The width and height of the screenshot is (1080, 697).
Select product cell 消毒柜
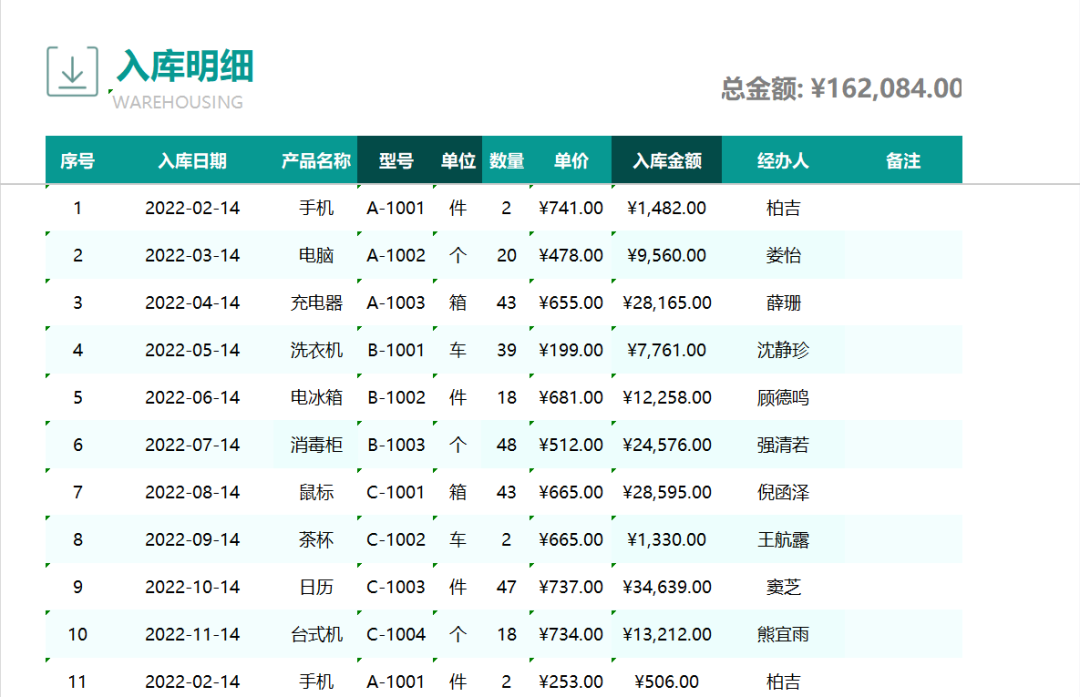pos(316,445)
